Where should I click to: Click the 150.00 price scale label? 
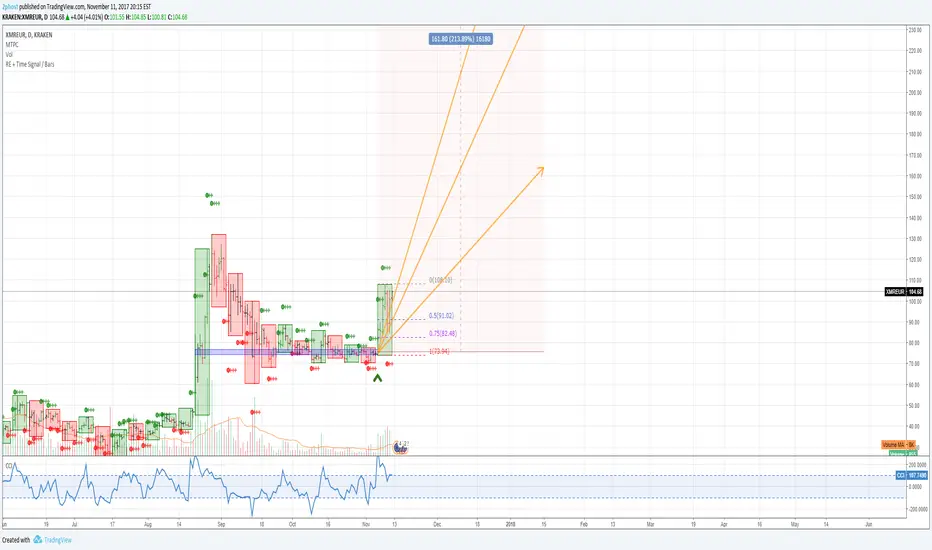click(x=915, y=197)
